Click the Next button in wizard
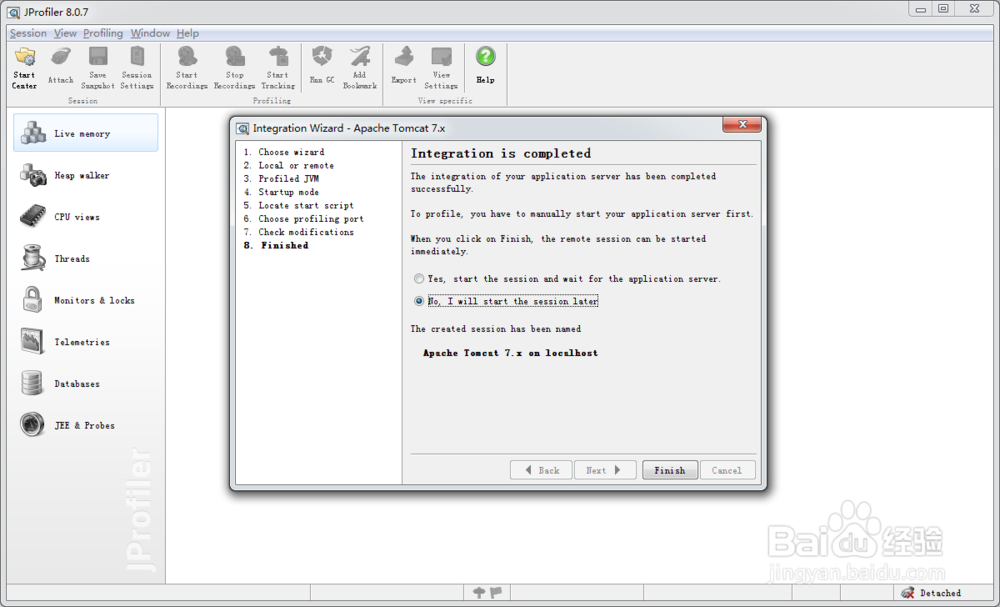This screenshot has height=607, width=1000. coord(605,470)
